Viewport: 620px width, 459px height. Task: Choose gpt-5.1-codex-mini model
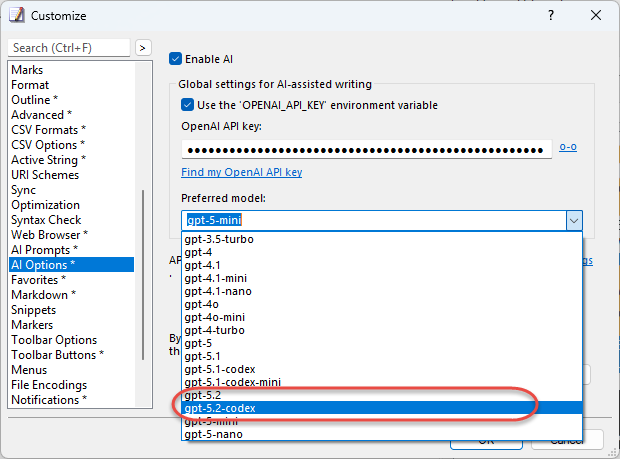pyautogui.click(x=382, y=382)
